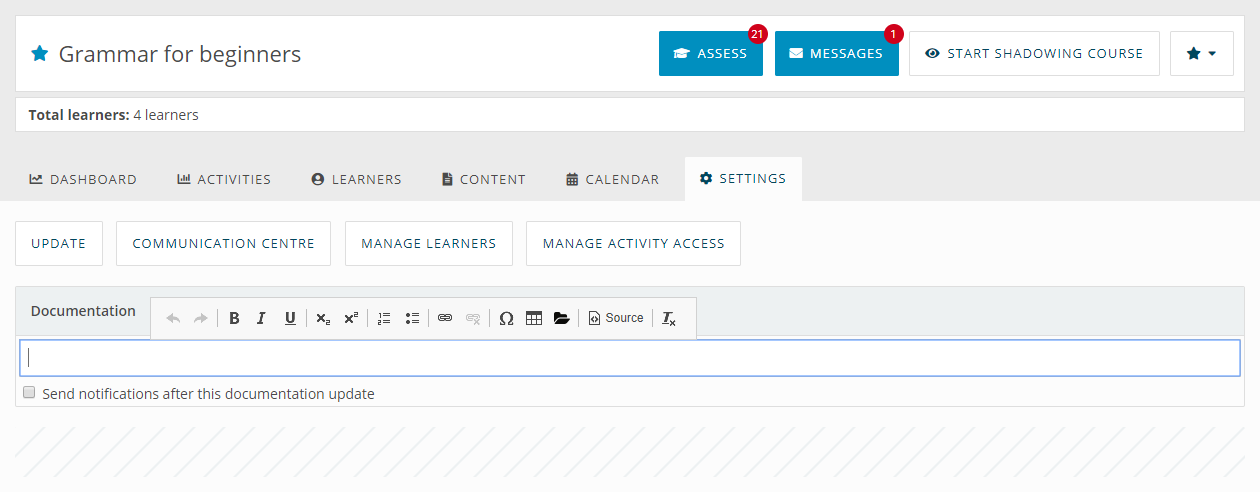Switch editor to Source view
This screenshot has height=492, width=1260.
(616, 318)
